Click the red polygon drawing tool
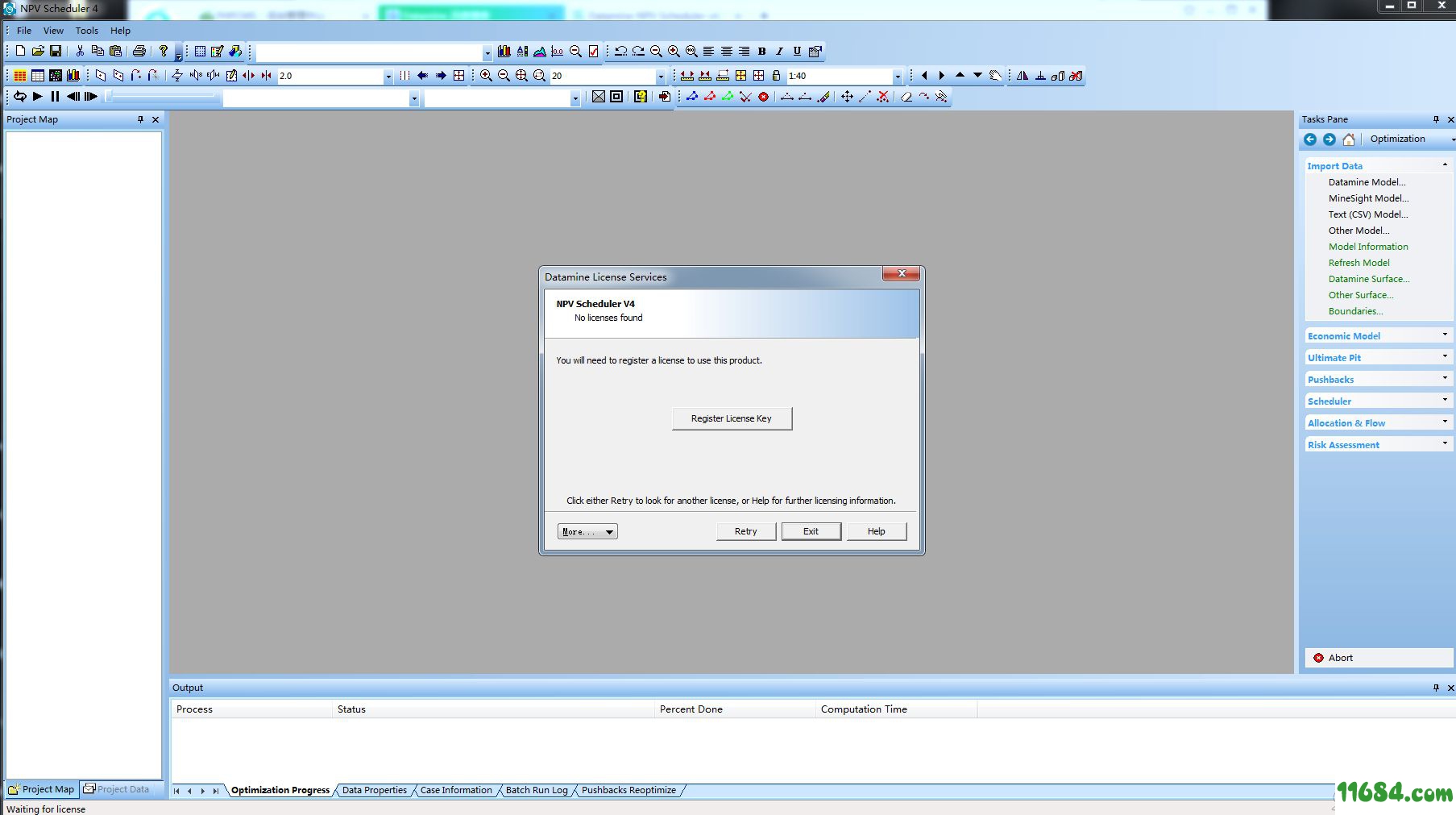 pyautogui.click(x=710, y=97)
